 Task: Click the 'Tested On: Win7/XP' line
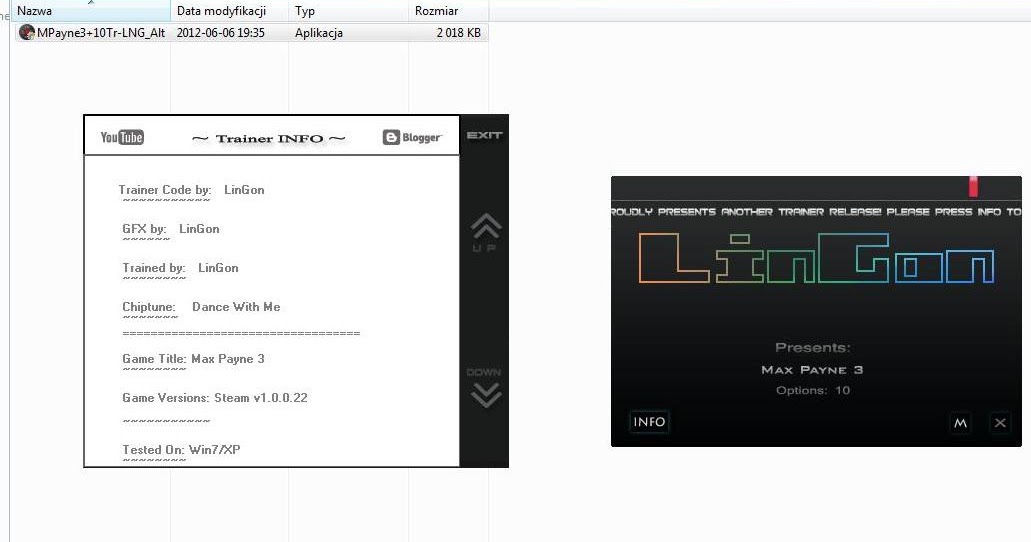tap(181, 450)
